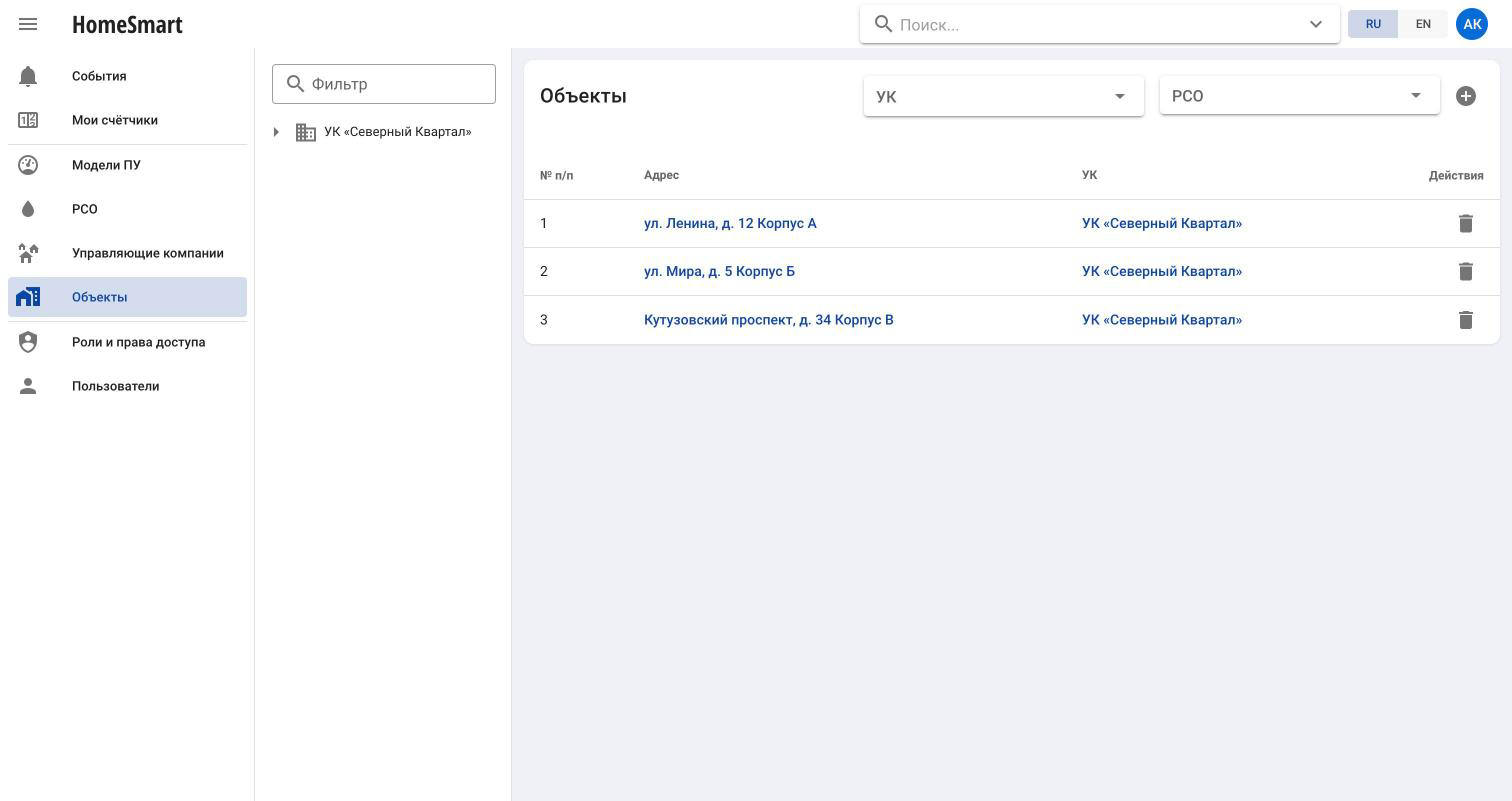Viewport: 1512px width, 801px height.
Task: Open the УК filter dropdown
Action: tap(1004, 96)
